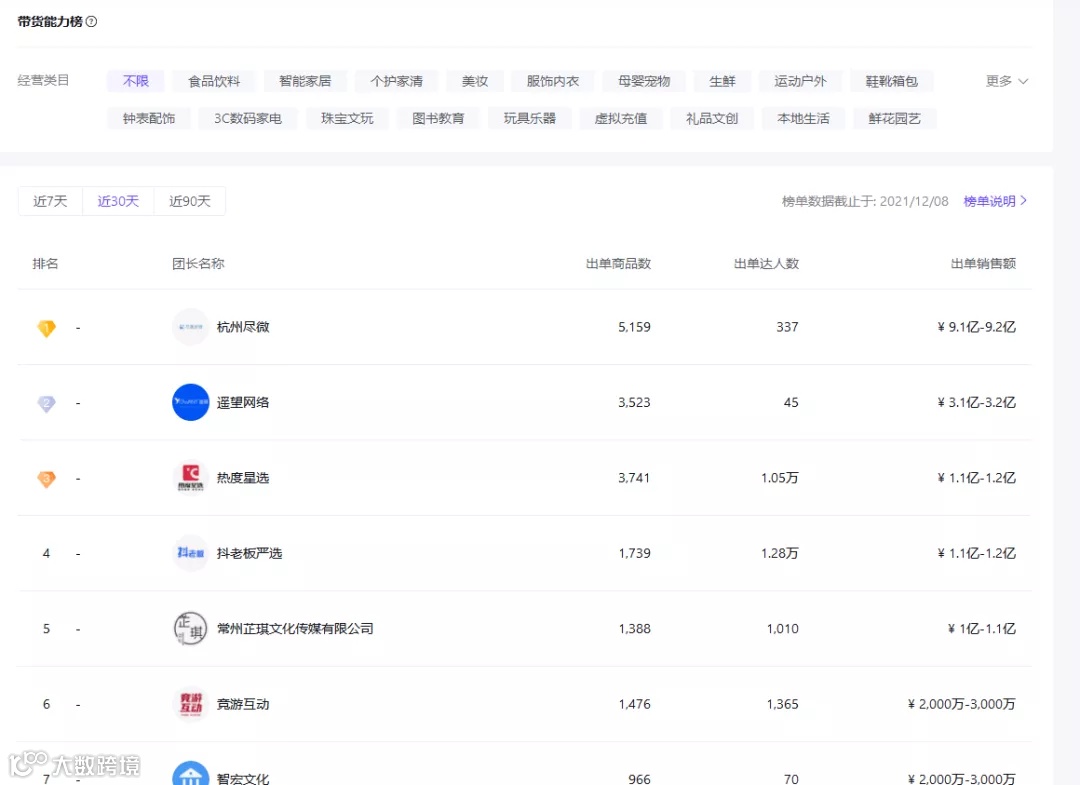Filter by 食品饮料 category
This screenshot has width=1080, height=785.
click(214, 81)
